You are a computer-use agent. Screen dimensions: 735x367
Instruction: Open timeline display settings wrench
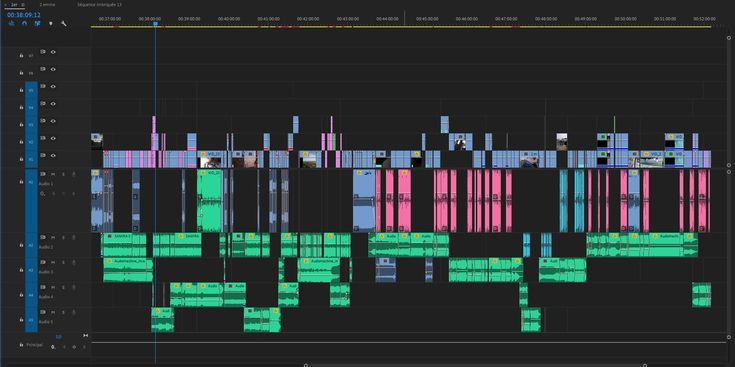coord(64,23)
